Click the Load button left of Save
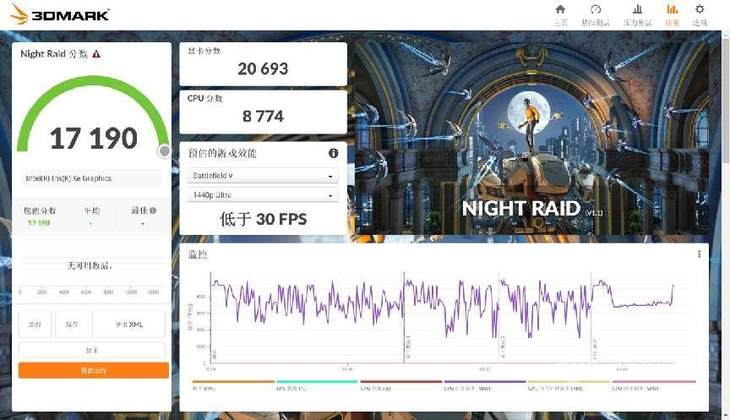 pos(35,324)
